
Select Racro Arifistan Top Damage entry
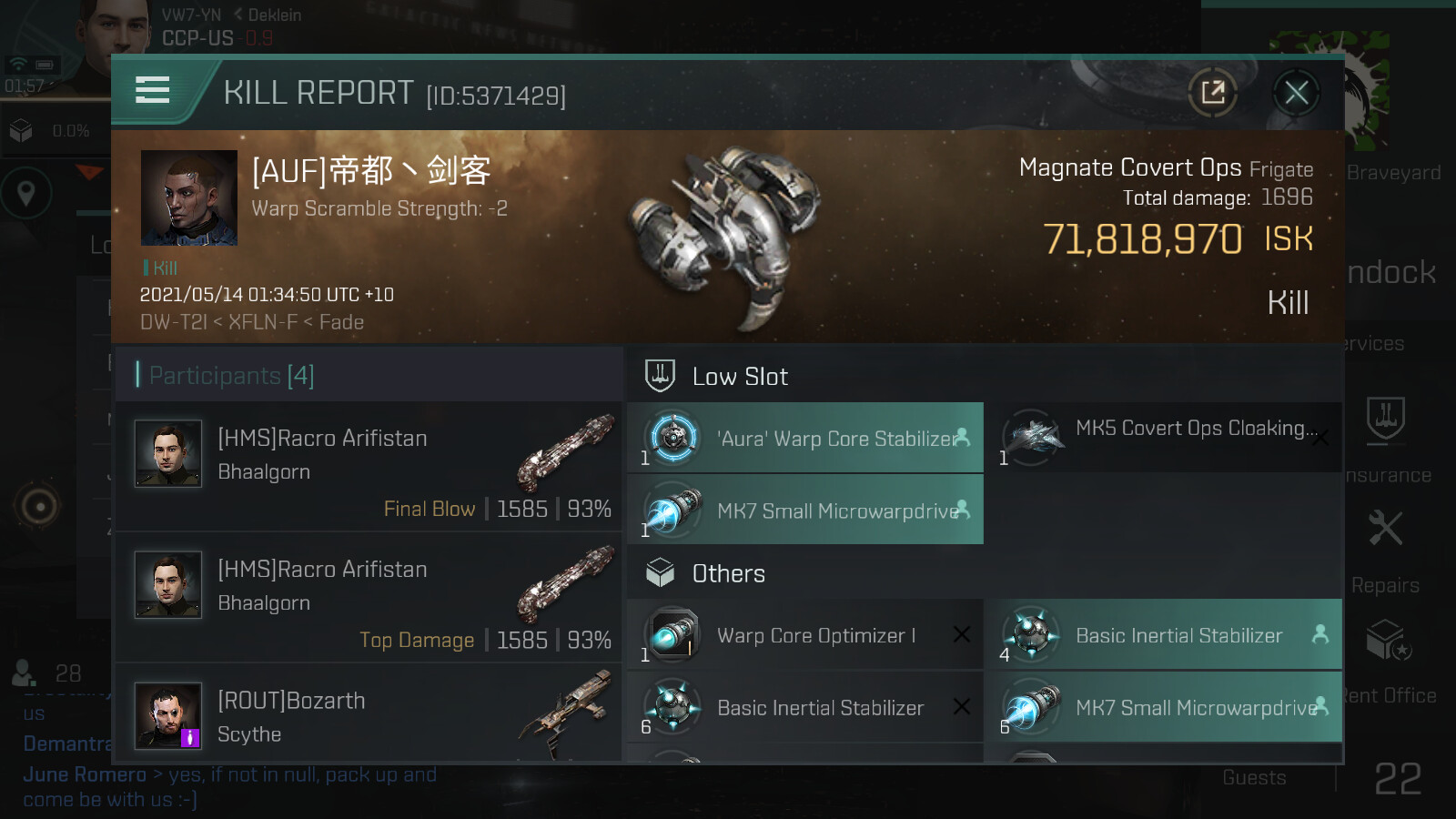pos(369,599)
